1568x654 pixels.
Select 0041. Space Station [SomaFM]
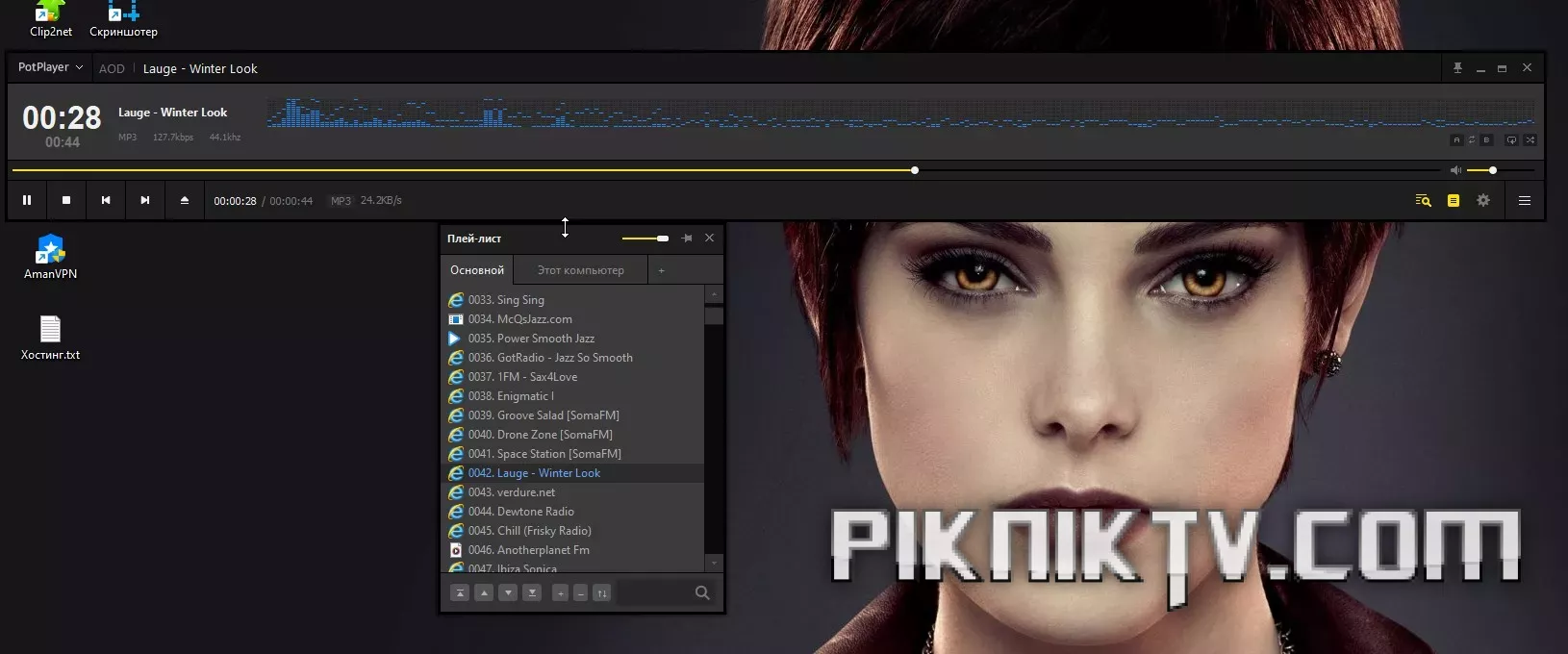[572, 454]
